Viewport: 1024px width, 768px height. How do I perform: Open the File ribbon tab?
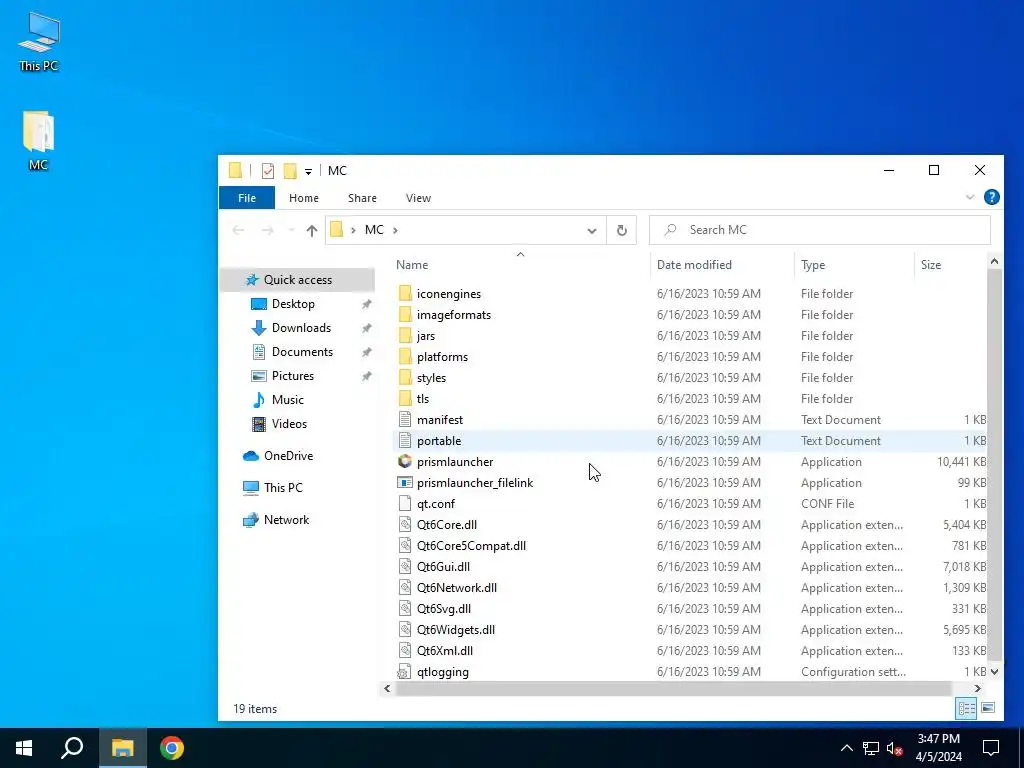(x=247, y=198)
